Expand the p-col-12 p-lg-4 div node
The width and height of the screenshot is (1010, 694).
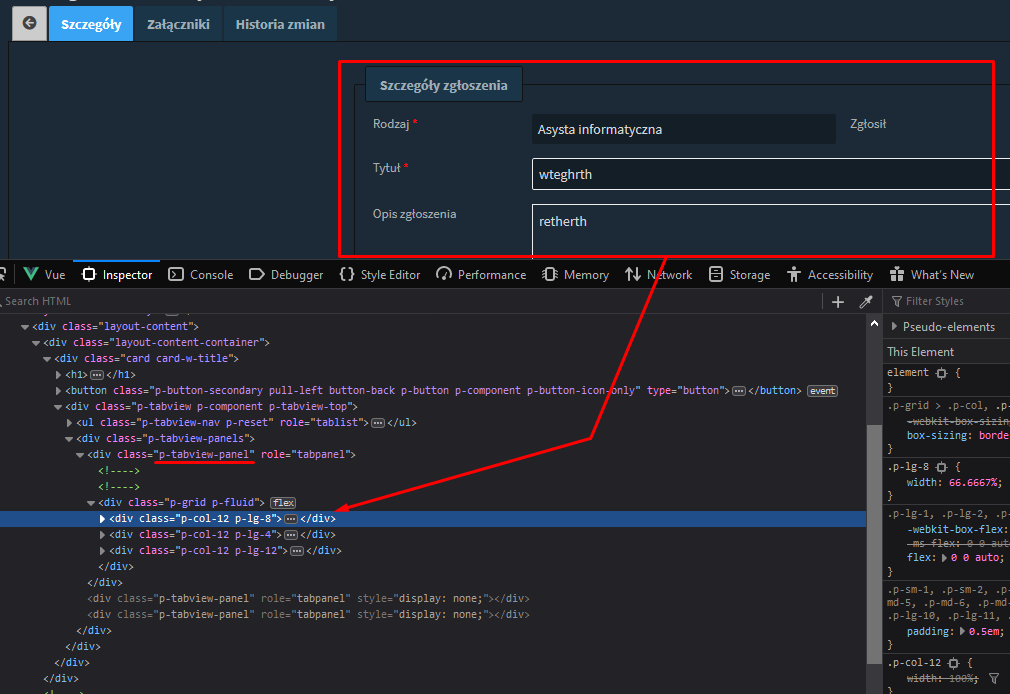click(102, 535)
